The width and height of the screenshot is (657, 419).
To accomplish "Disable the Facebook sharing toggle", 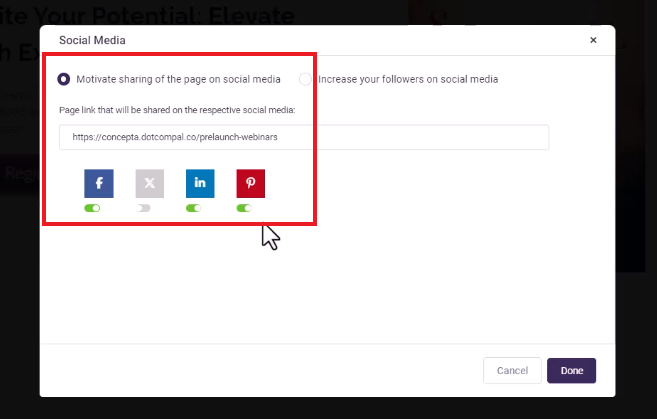I will (92, 208).
